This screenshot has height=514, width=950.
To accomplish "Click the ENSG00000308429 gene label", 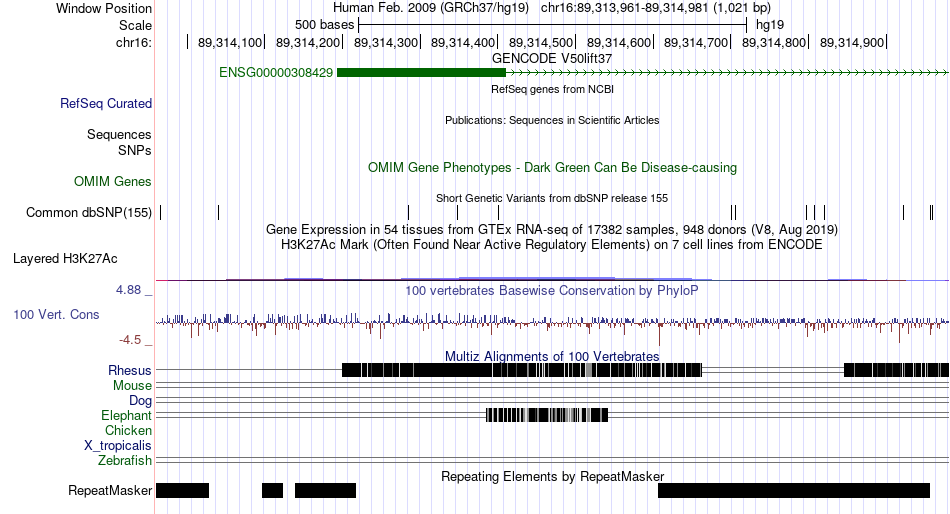I will pyautogui.click(x=276, y=73).
